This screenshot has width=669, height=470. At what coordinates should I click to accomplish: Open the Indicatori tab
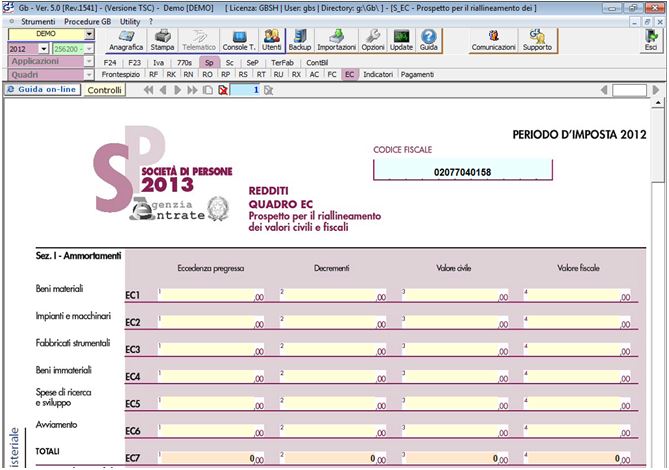378,75
